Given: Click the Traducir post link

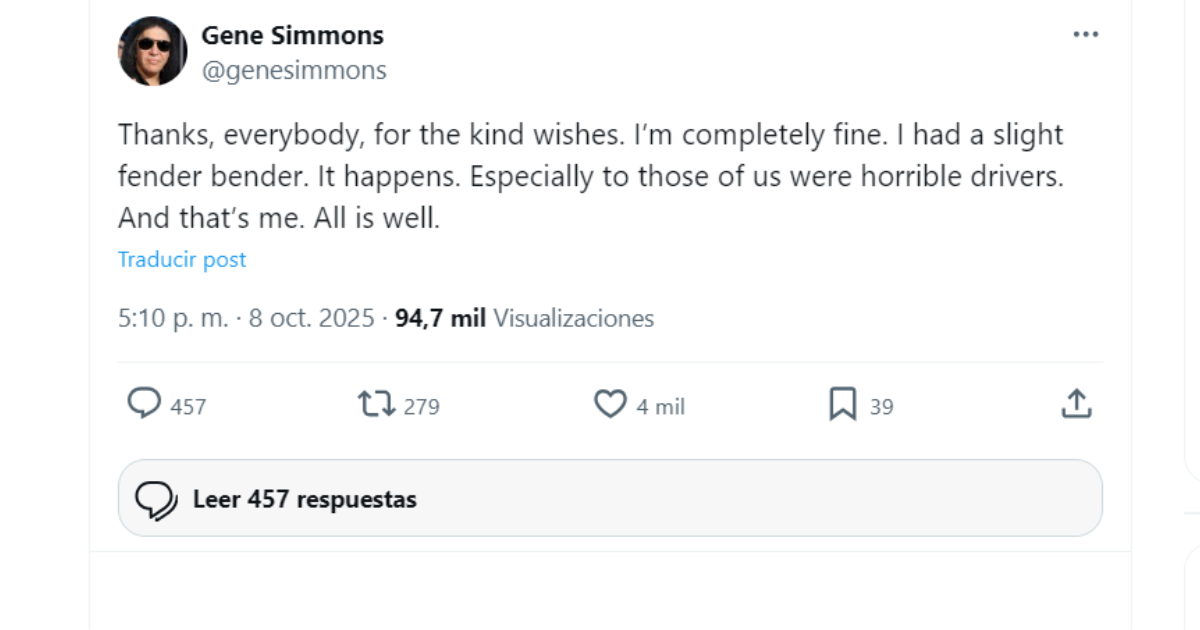Looking at the screenshot, I should [180, 259].
